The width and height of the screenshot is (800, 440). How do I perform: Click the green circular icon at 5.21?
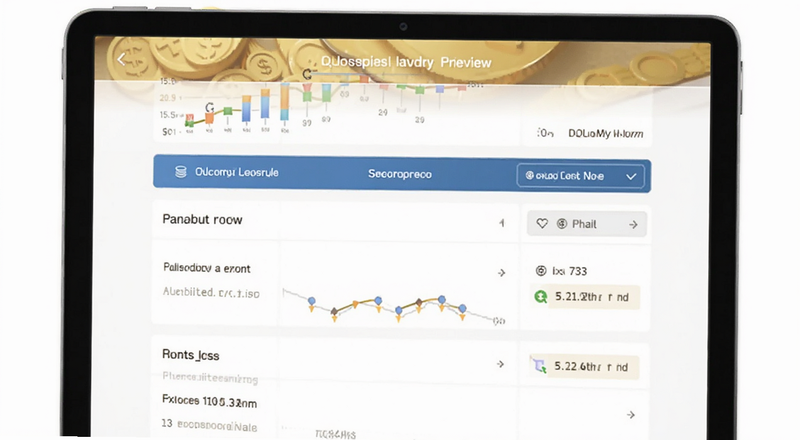pyautogui.click(x=540, y=297)
